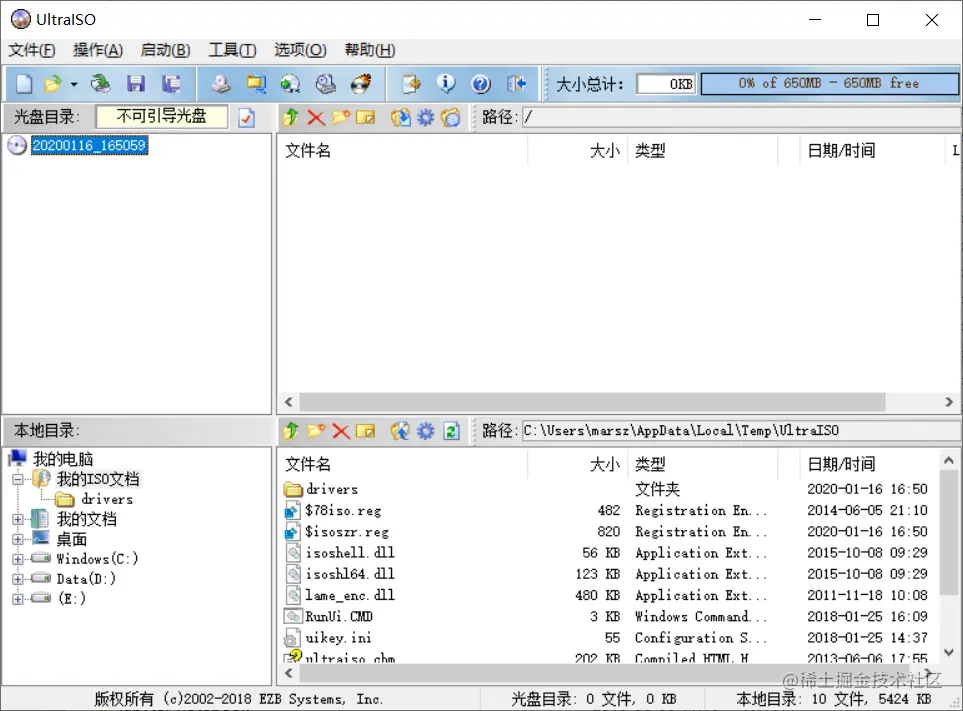
Task: Click the Save As icon
Action: (171, 84)
